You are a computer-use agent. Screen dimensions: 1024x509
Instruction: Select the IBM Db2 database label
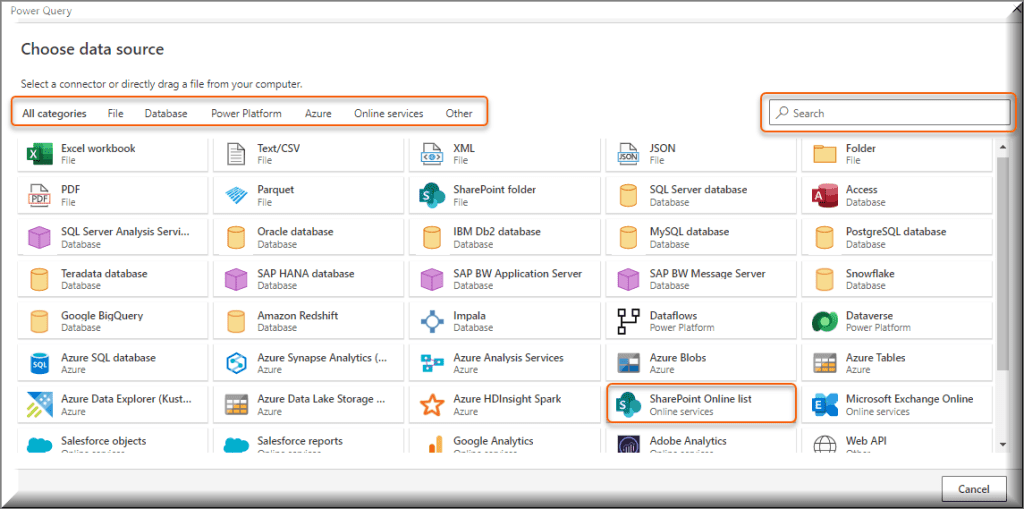pos(497,231)
